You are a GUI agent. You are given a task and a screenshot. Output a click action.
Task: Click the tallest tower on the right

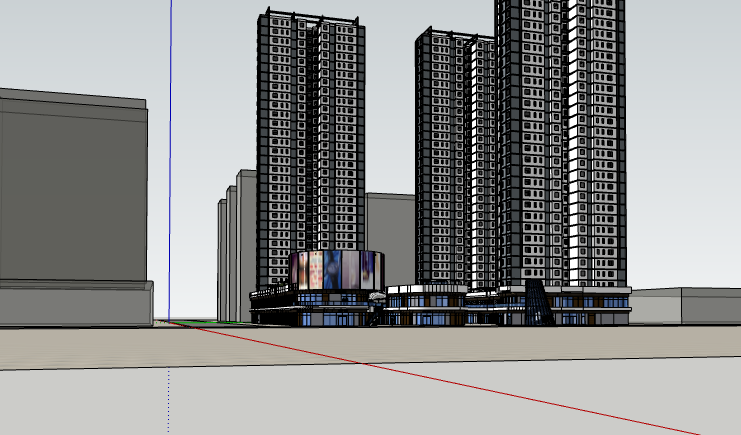point(560,140)
